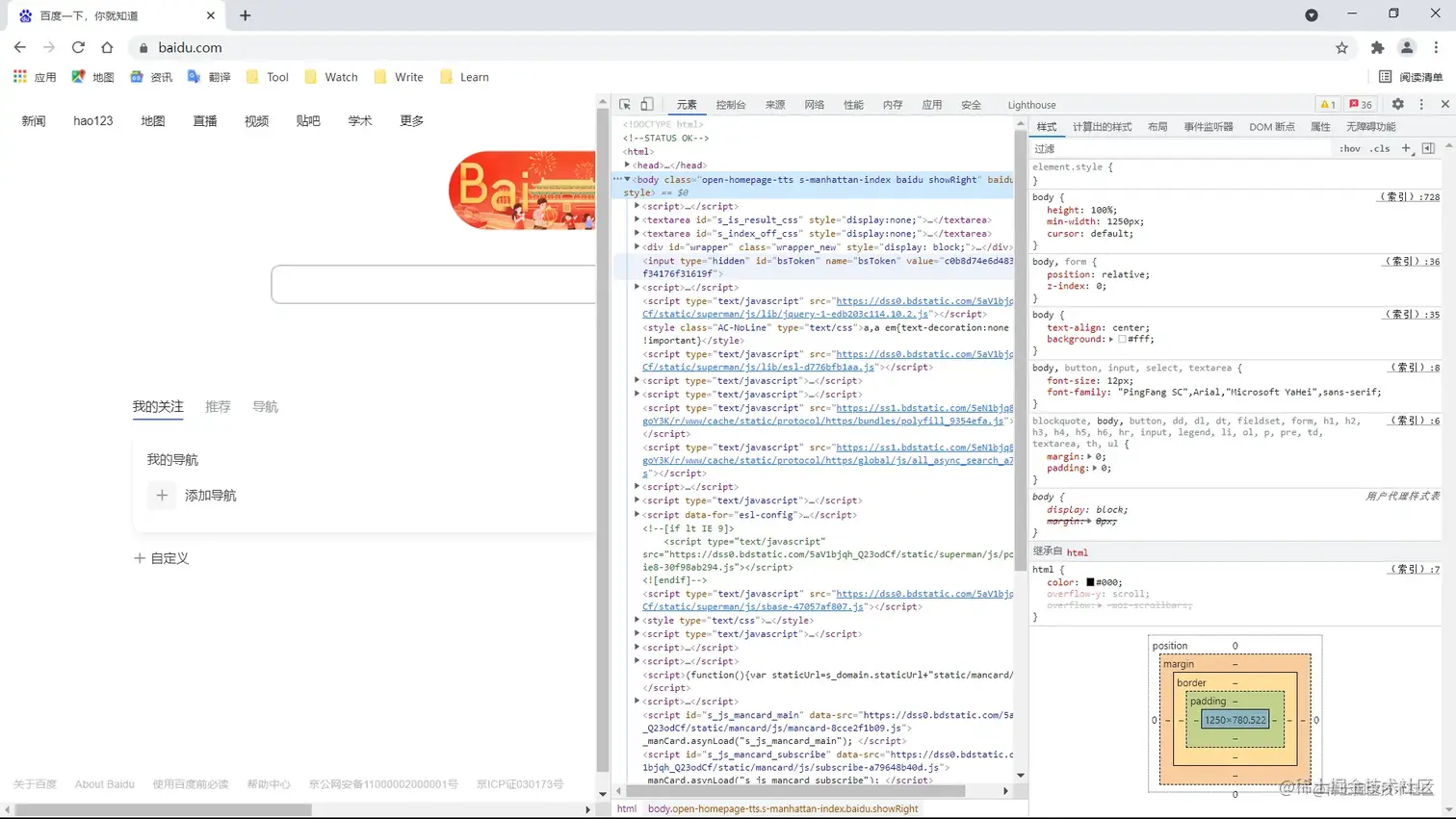The height and width of the screenshot is (819, 1456).
Task: Open DevTools settings gear
Action: point(1398,104)
